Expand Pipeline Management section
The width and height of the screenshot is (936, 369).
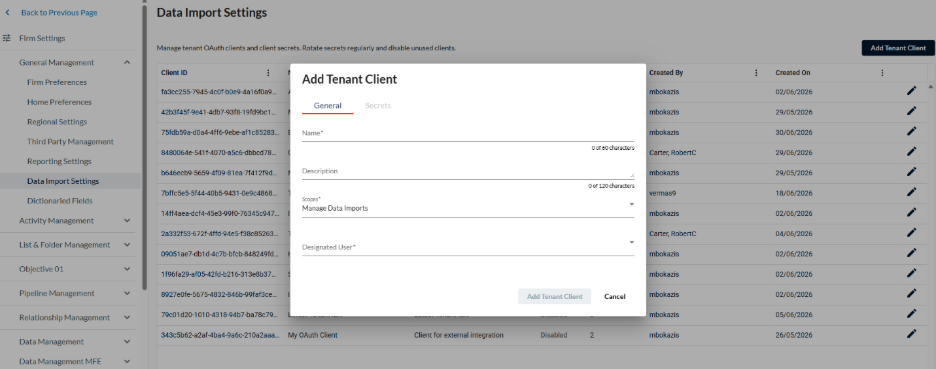click(127, 293)
